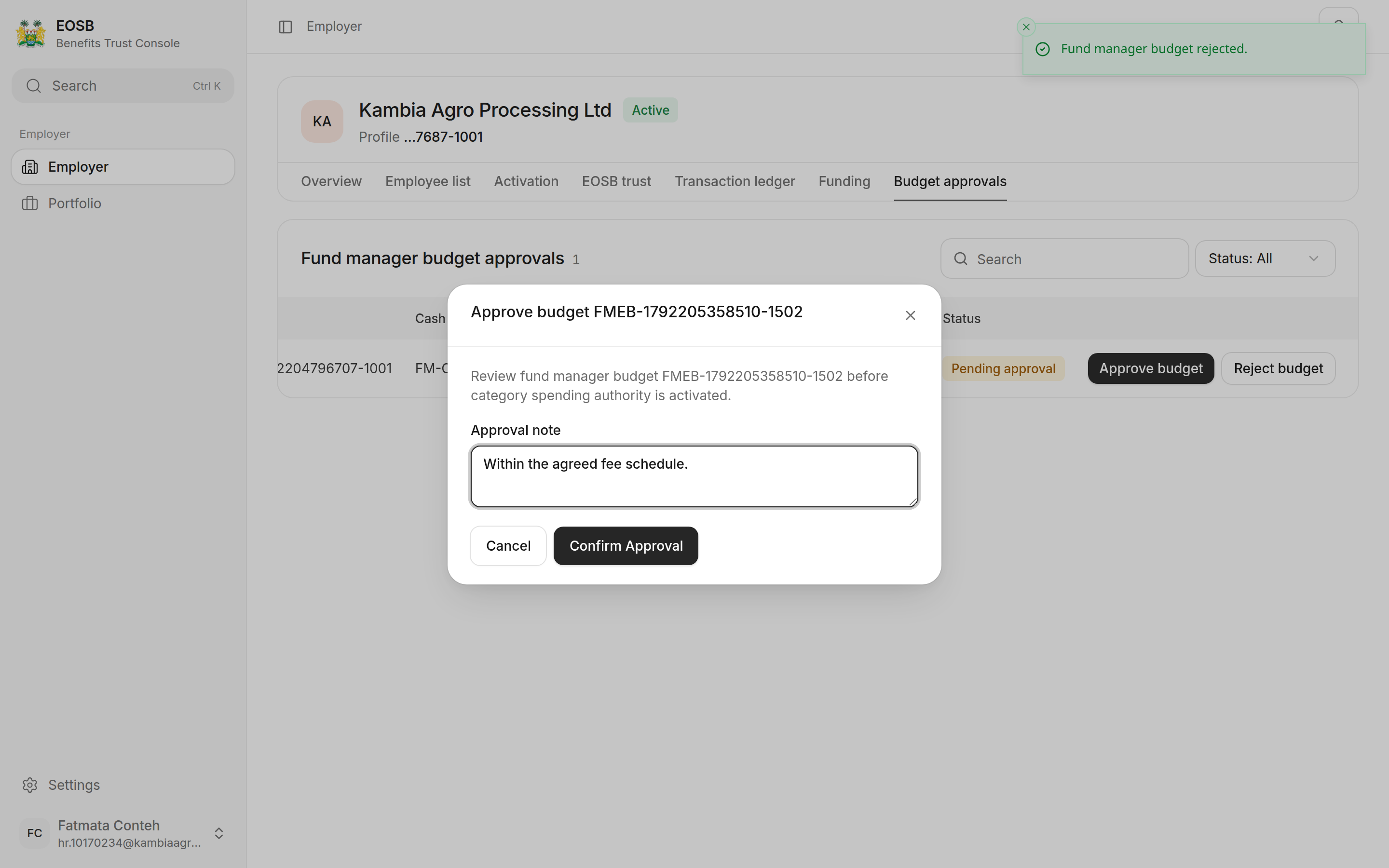Confirm Approval in the dialog
This screenshot has width=1389, height=868.
click(626, 546)
